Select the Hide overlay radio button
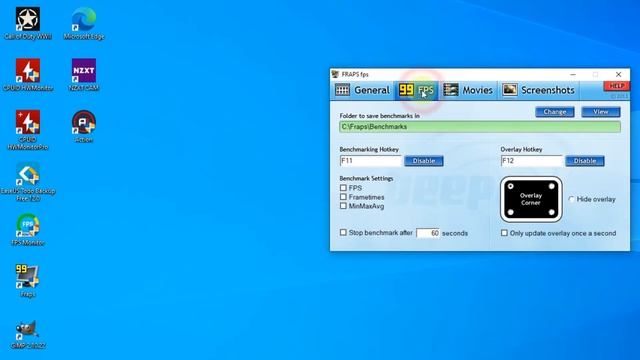The width and height of the screenshot is (640, 360). tap(571, 199)
